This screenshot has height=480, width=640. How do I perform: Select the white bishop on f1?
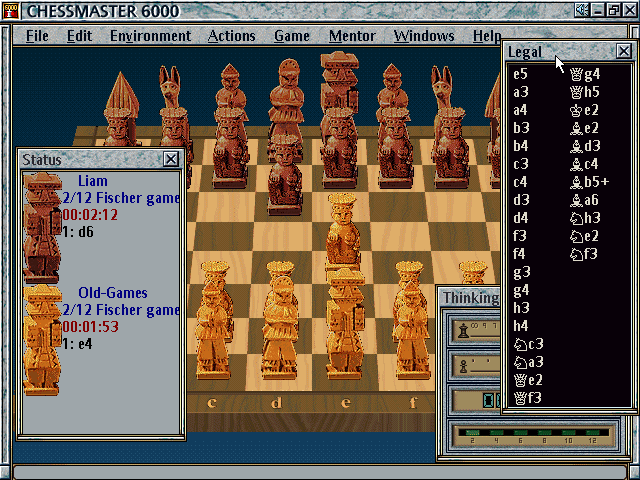click(411, 329)
